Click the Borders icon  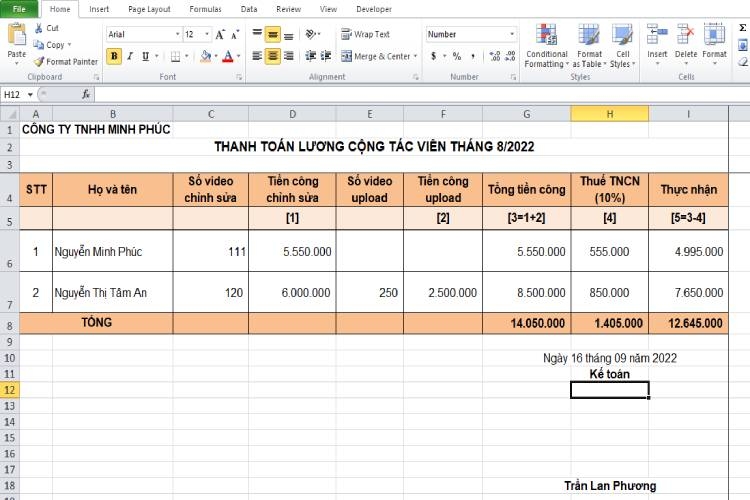tap(176, 56)
